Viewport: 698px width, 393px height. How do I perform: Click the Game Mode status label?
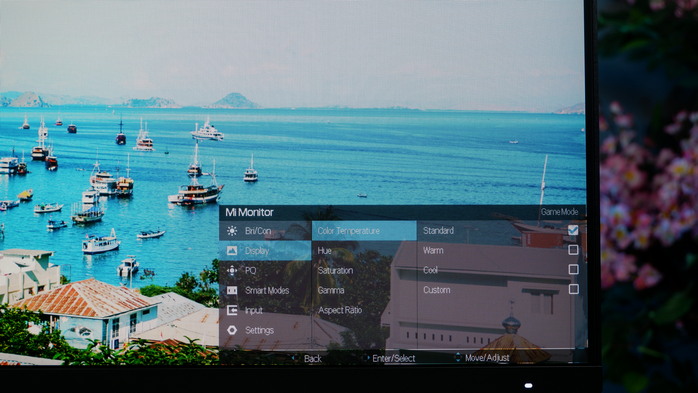point(560,212)
